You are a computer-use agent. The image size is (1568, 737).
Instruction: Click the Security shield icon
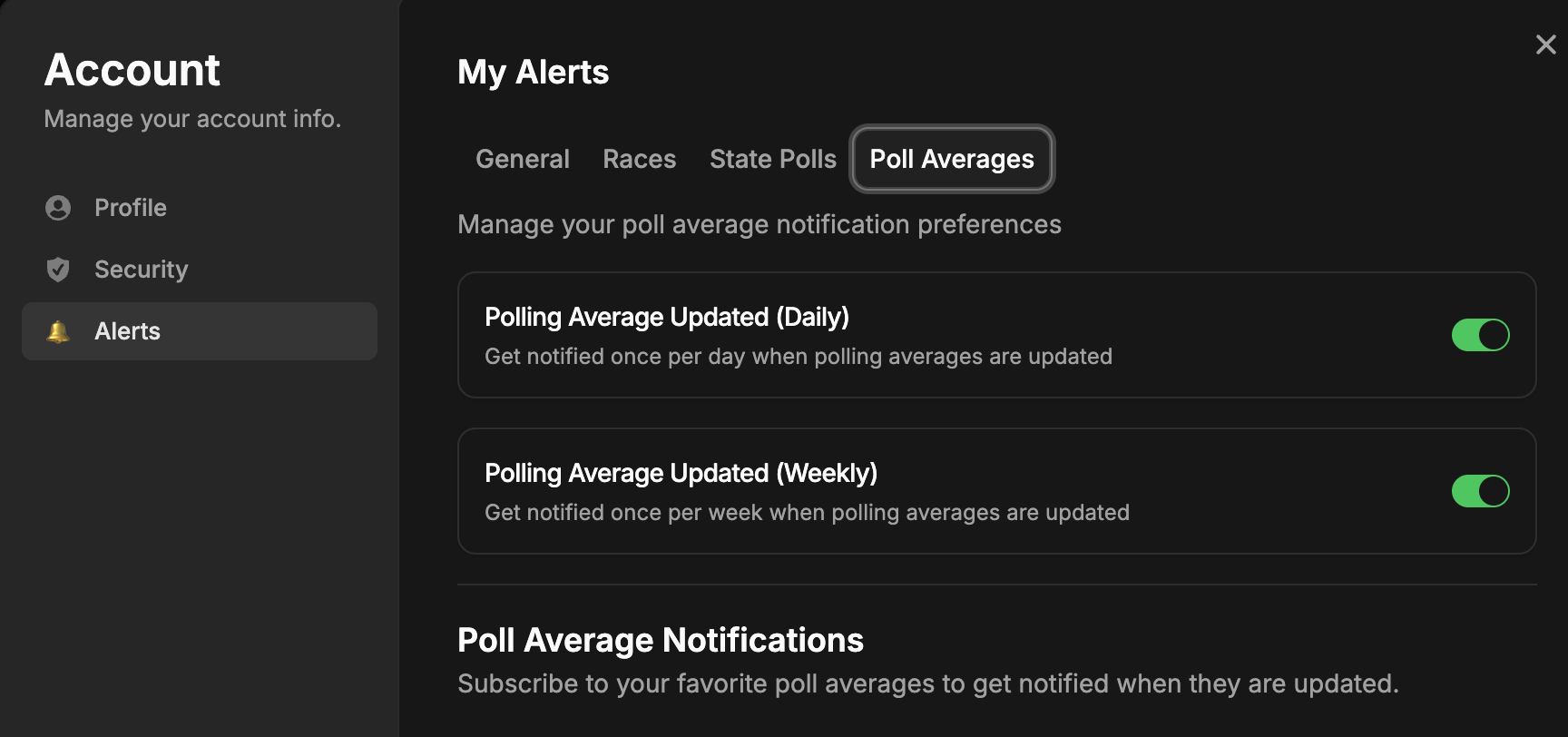(x=58, y=270)
